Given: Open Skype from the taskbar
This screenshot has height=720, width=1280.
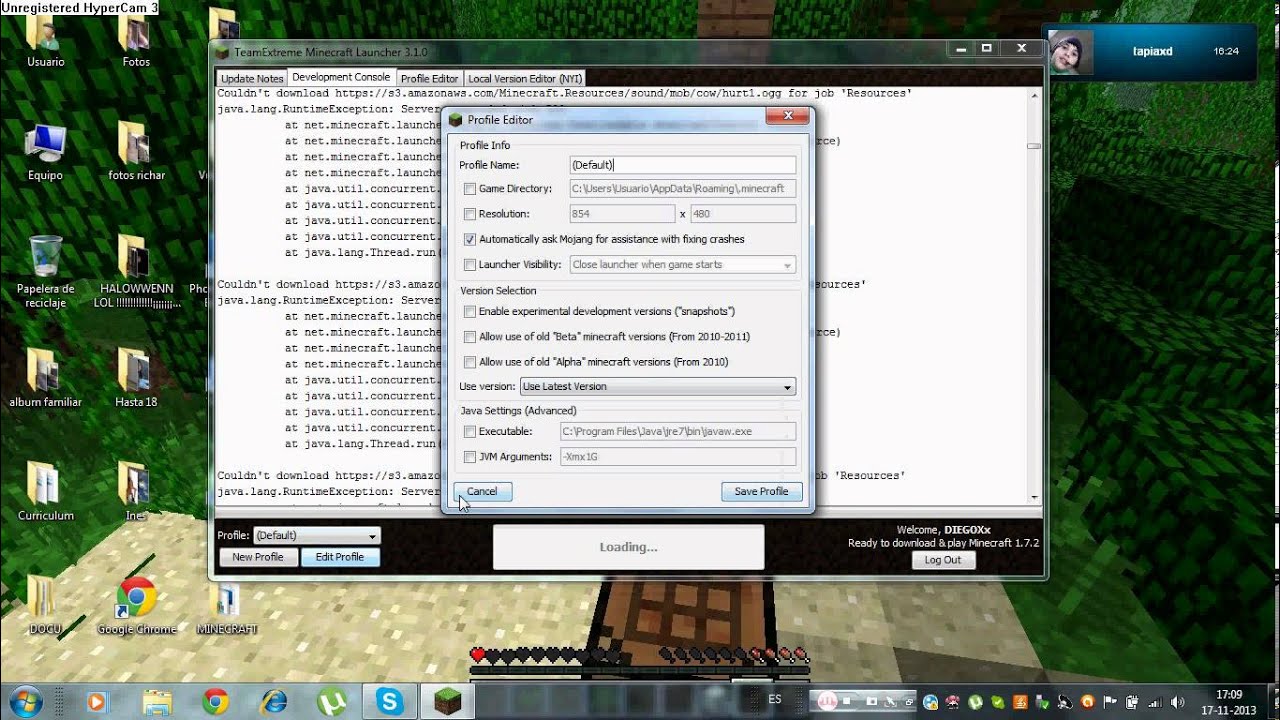Looking at the screenshot, I should tap(390, 701).
